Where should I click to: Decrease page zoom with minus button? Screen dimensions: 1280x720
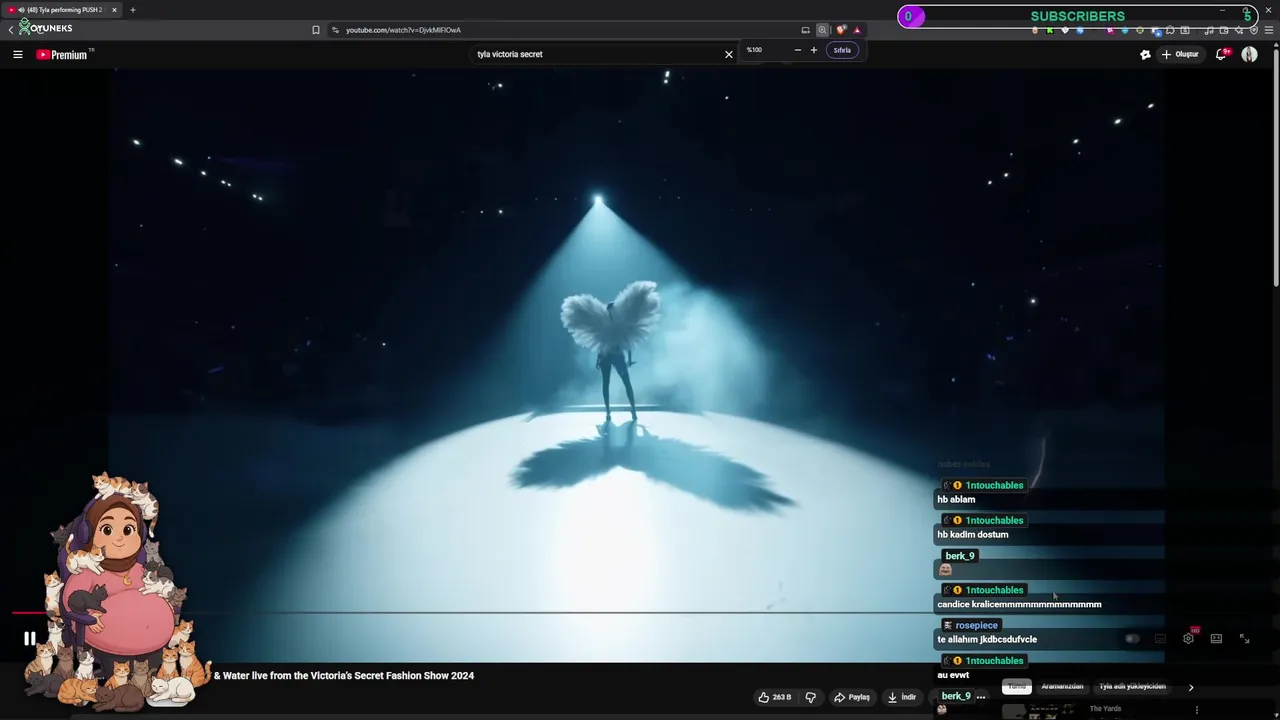point(797,50)
